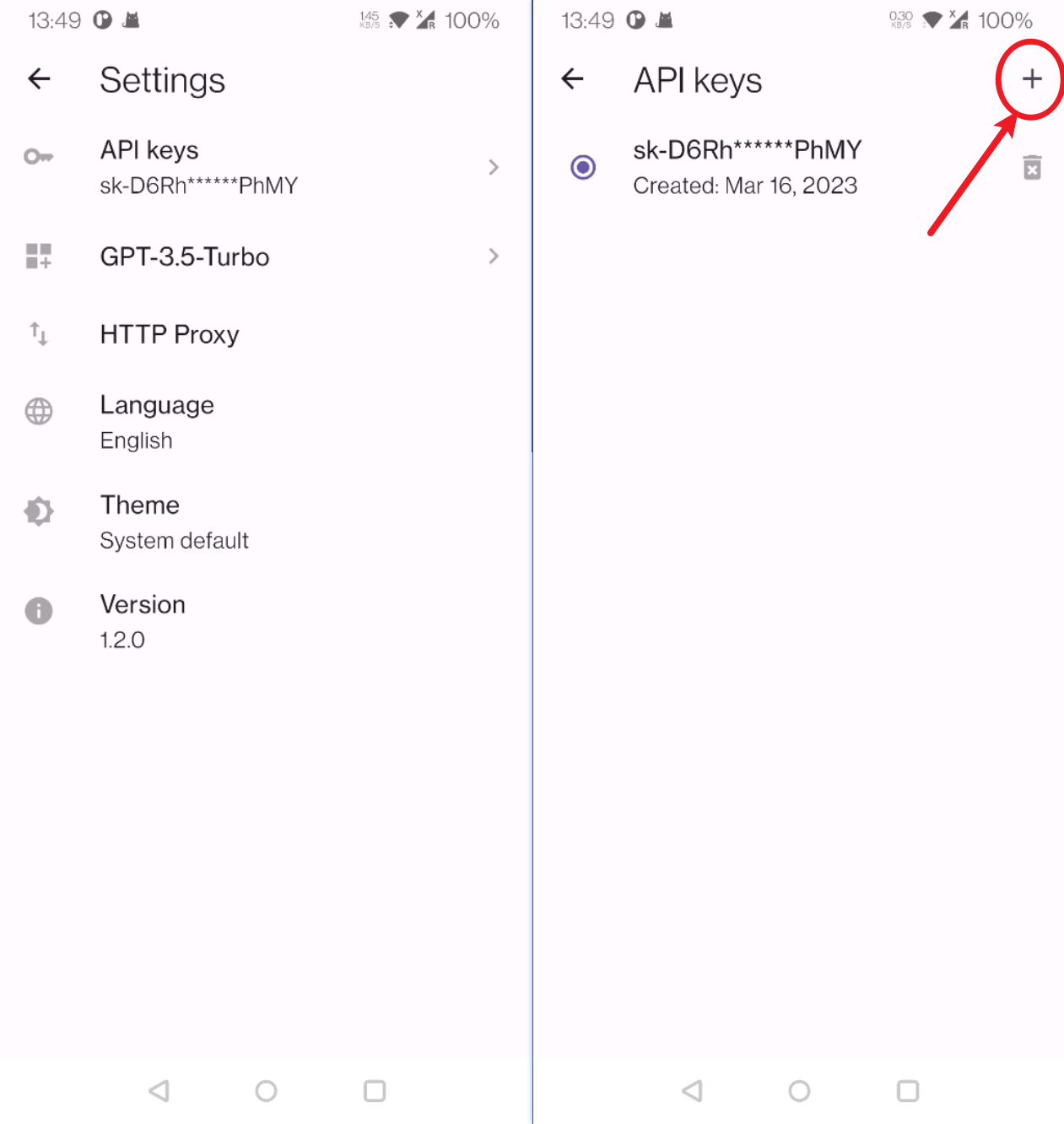
Task: Click the arrows icon beside HTTP Proxy
Action: pyautogui.click(x=39, y=334)
